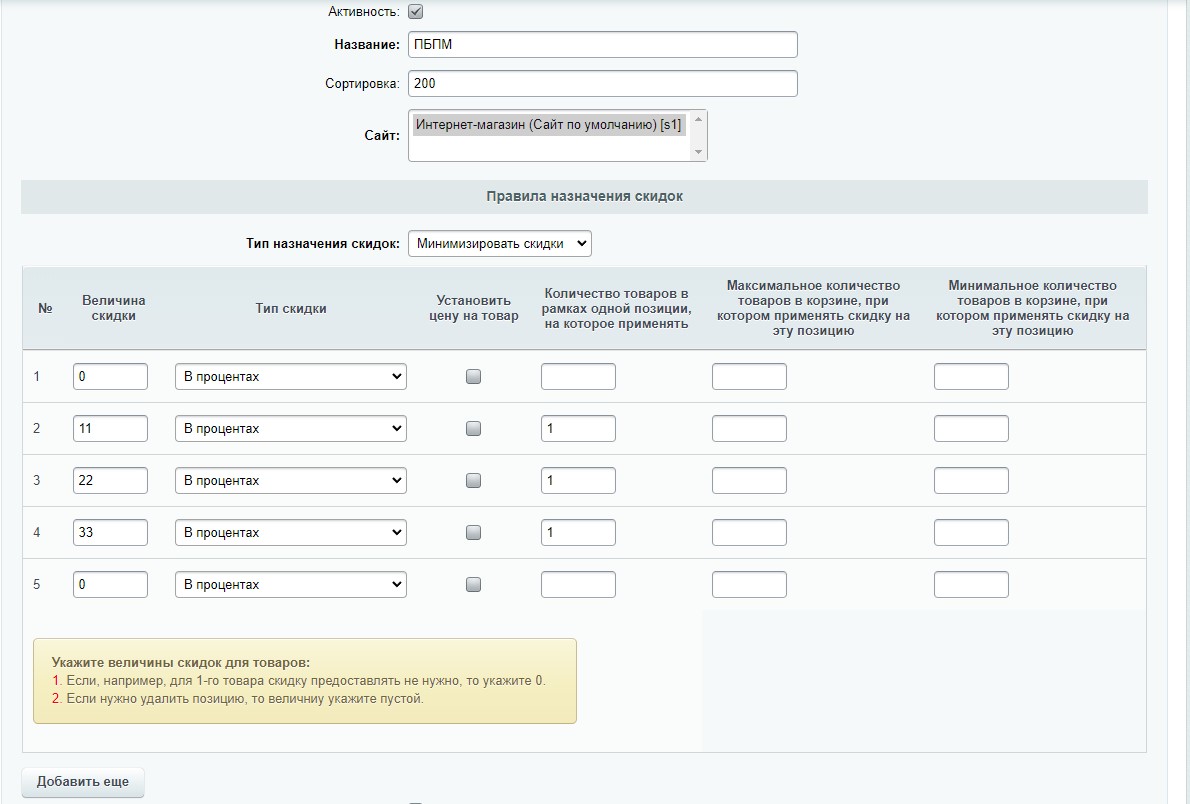Click the empty quantity field in row 1
1190x804 pixels.
tap(578, 377)
